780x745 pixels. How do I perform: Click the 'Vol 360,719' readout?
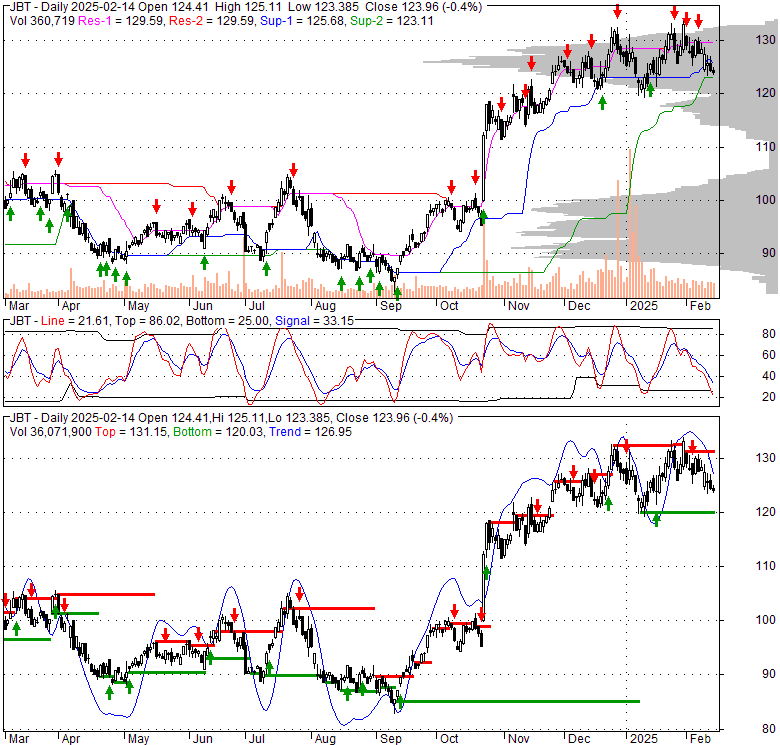point(42,21)
